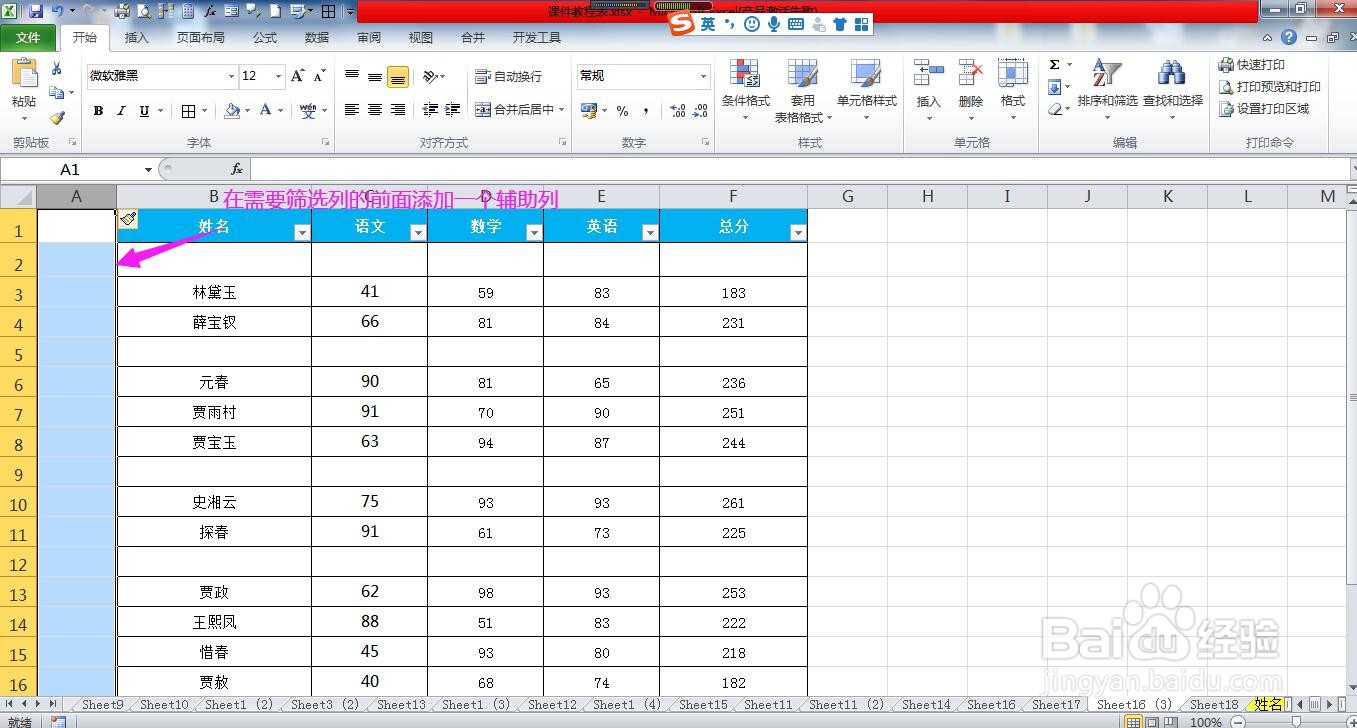Decrease font size with the small A icon
This screenshot has width=1357, height=728.
(319, 76)
